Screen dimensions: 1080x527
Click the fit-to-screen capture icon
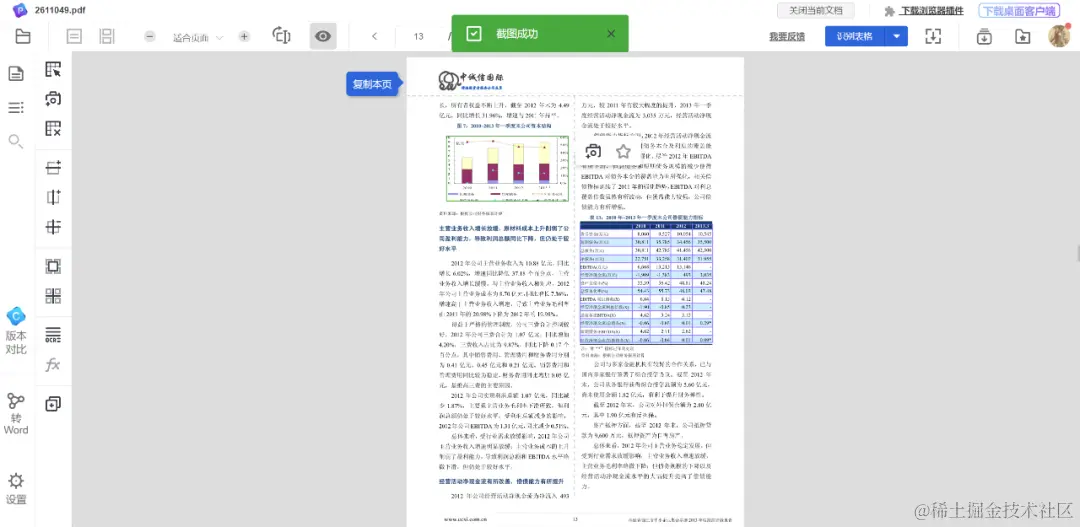(x=933, y=37)
